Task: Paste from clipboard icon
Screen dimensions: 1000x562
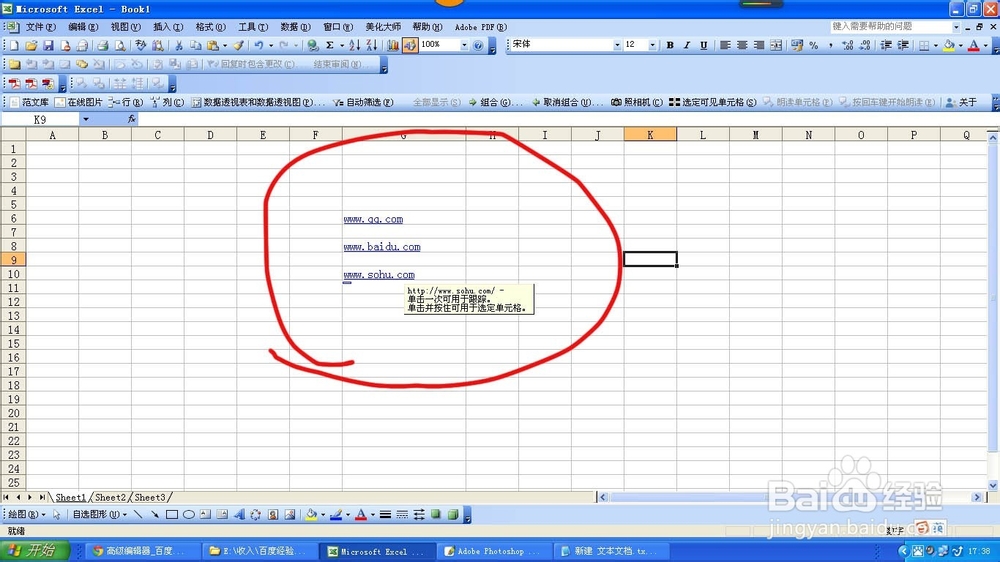Action: point(213,45)
